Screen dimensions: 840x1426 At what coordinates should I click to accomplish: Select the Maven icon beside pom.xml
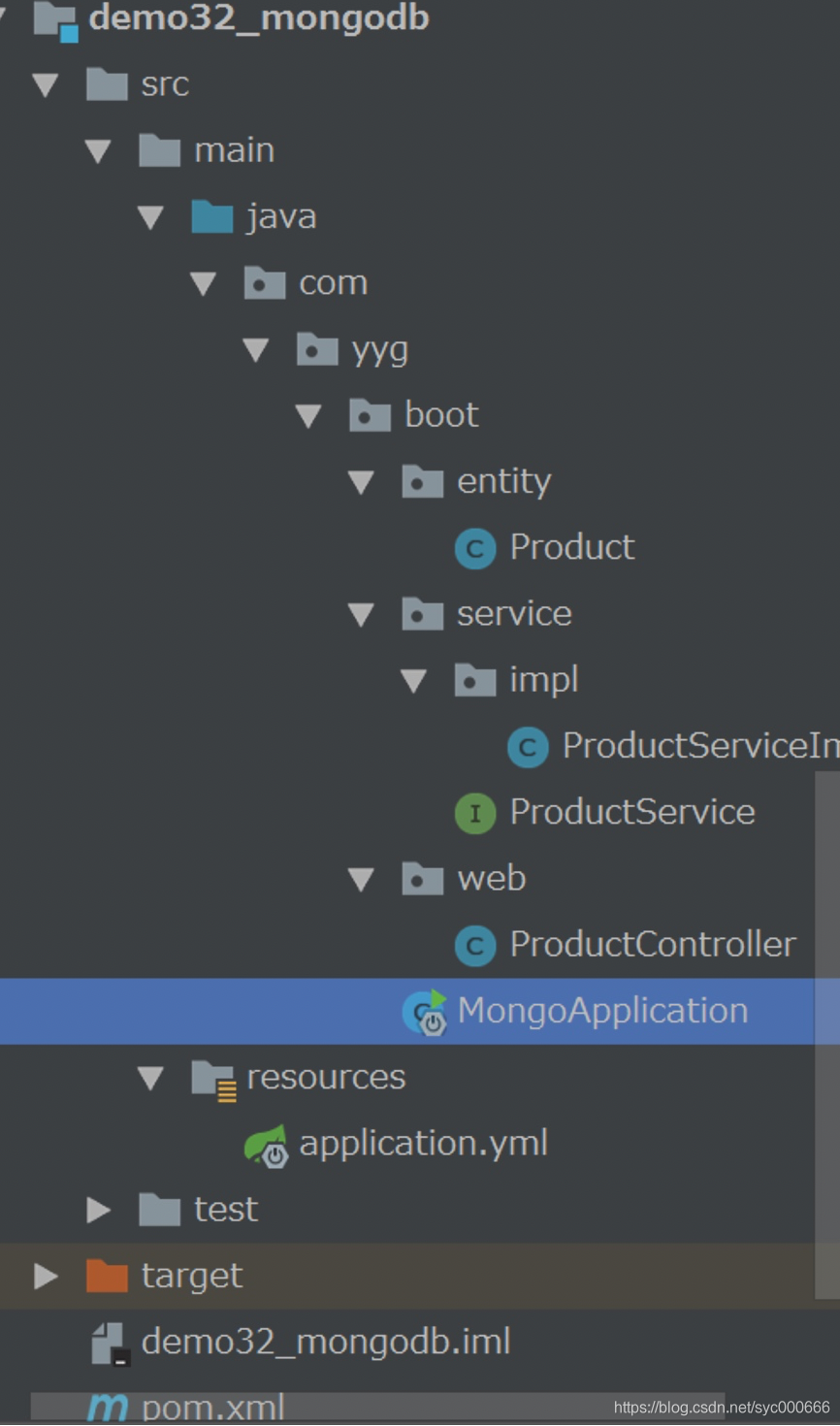[x=107, y=1406]
